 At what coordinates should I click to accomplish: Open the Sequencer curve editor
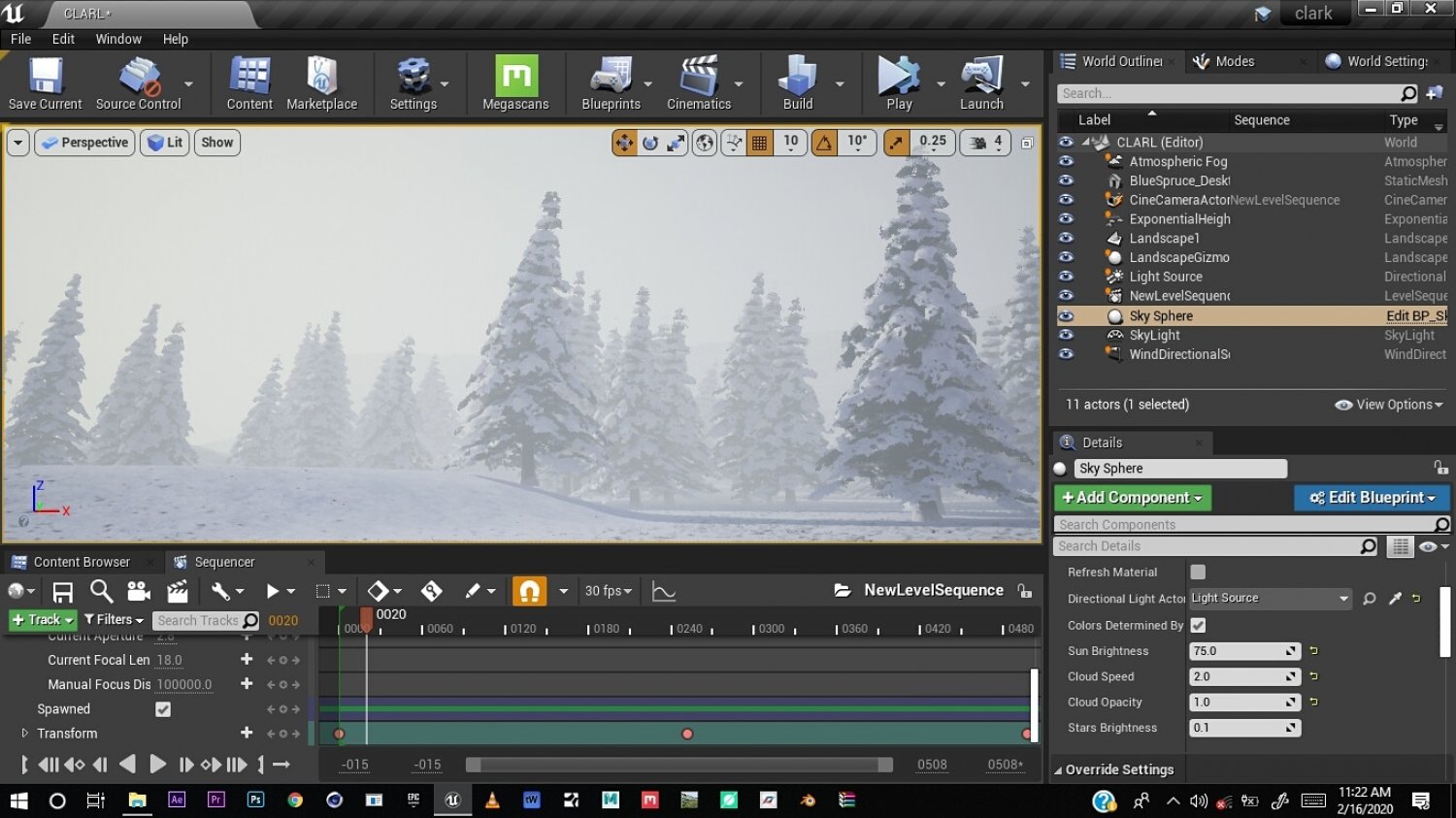point(663,590)
